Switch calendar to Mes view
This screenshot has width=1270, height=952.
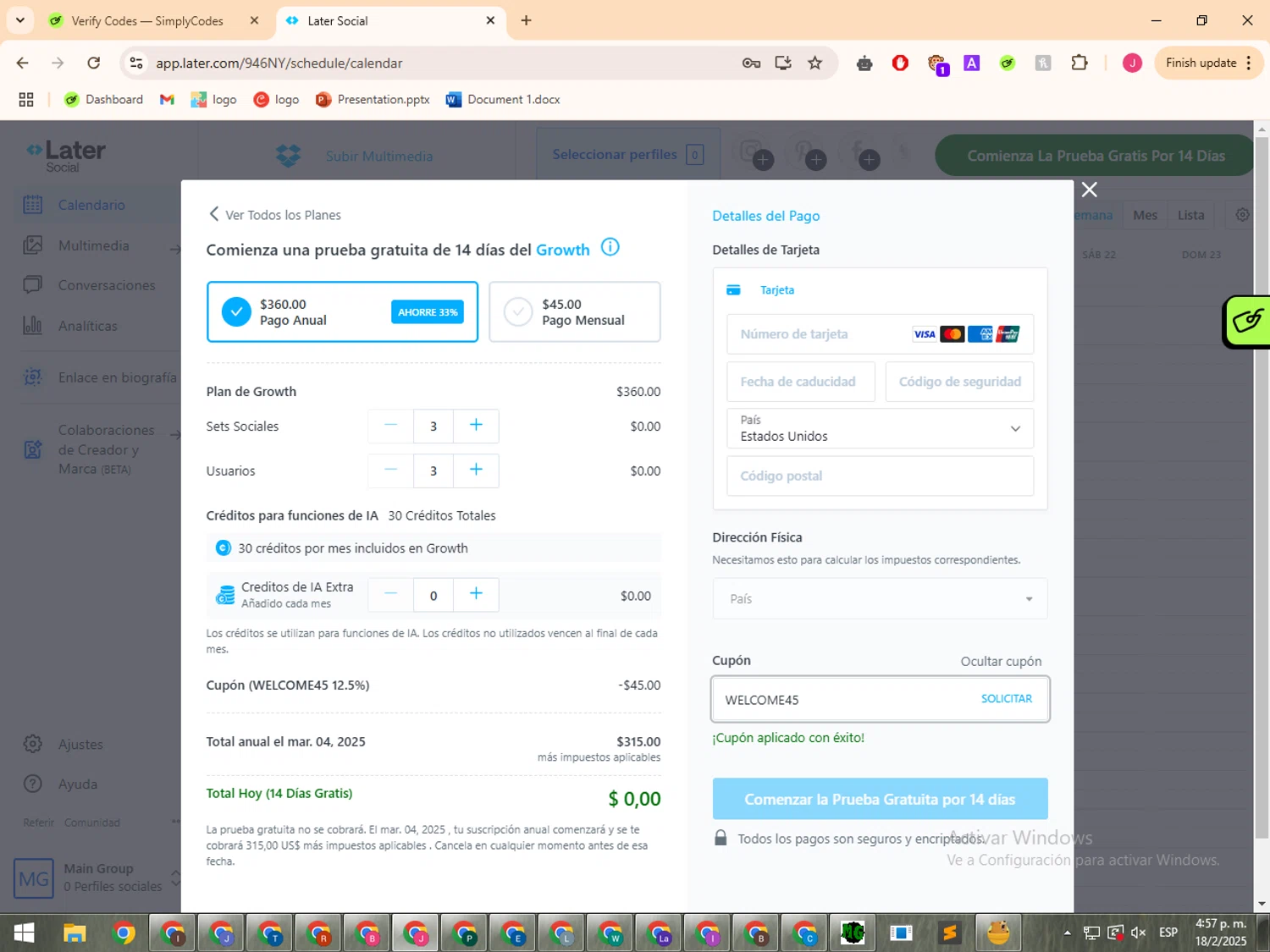[1145, 215]
